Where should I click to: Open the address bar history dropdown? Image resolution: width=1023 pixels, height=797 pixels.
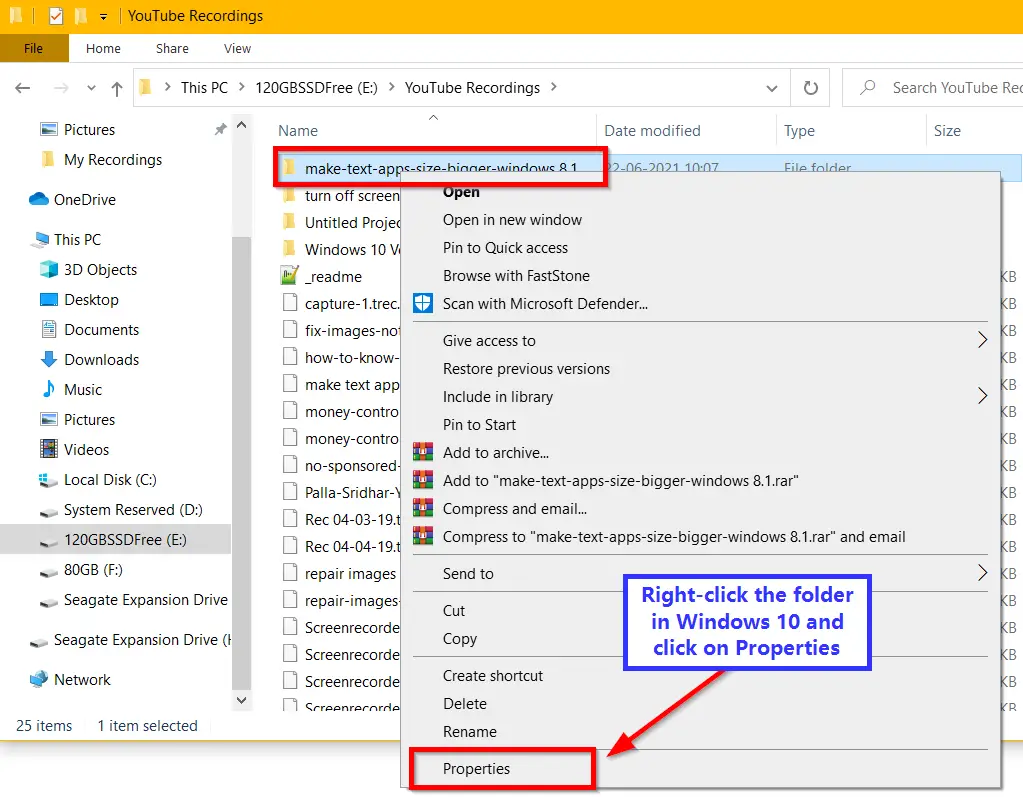(772, 88)
